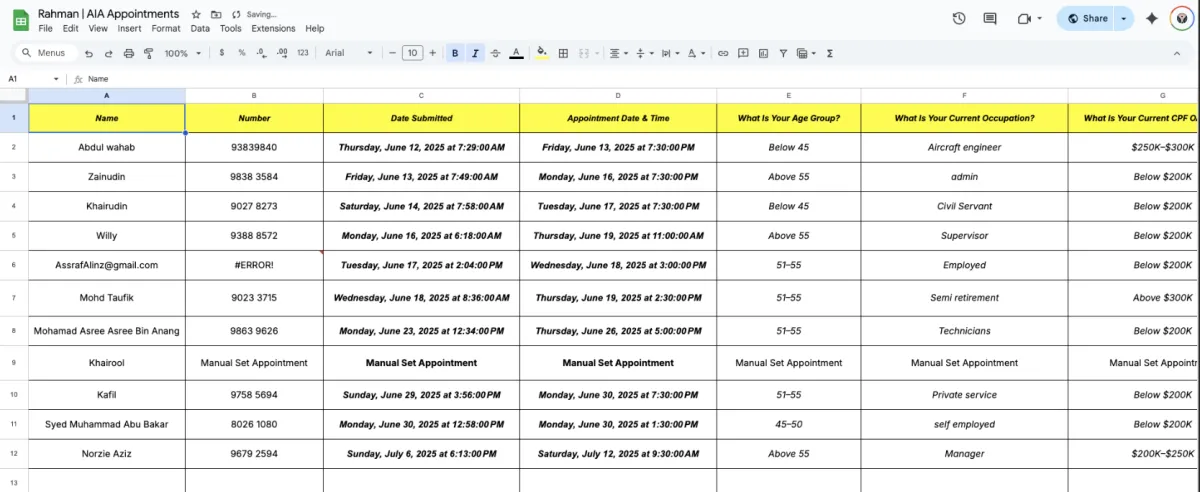Click the redo arrow icon
This screenshot has height=492, width=1200.
[109, 53]
